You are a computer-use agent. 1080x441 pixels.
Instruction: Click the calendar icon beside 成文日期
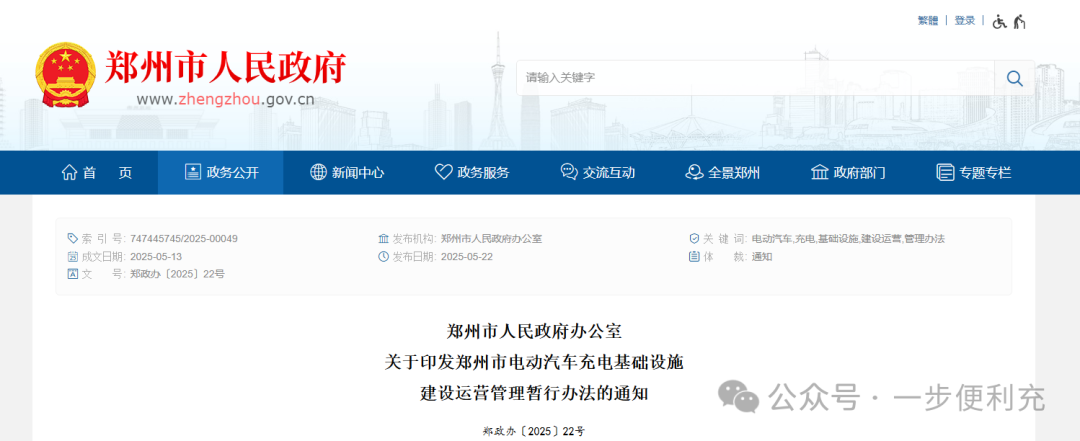[73, 257]
